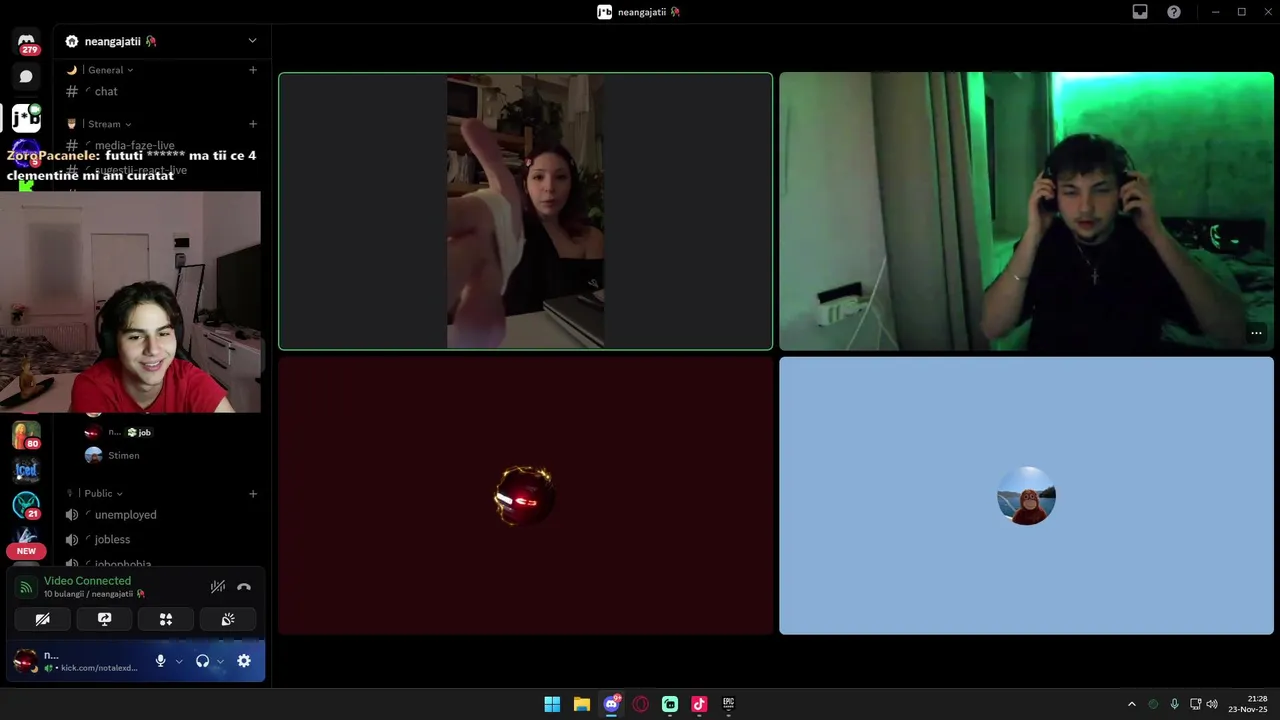
Task: Open 10 bulangii / neangajatii channel link
Action: (x=94, y=594)
